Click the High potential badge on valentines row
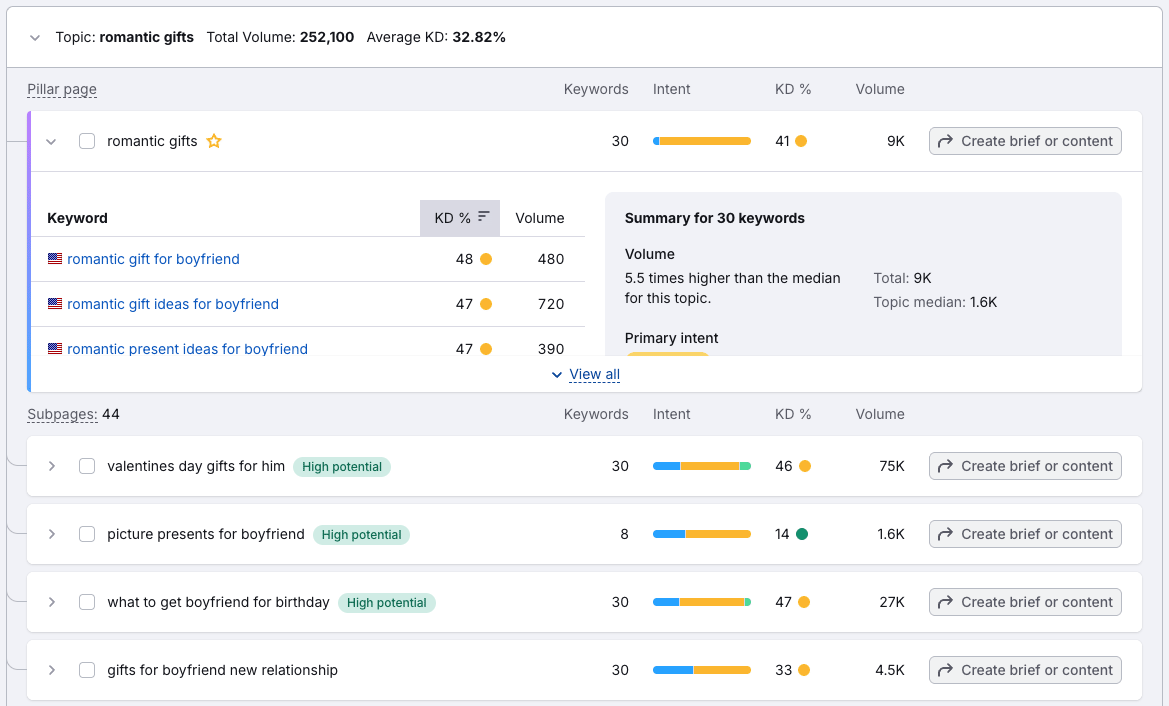 point(341,466)
